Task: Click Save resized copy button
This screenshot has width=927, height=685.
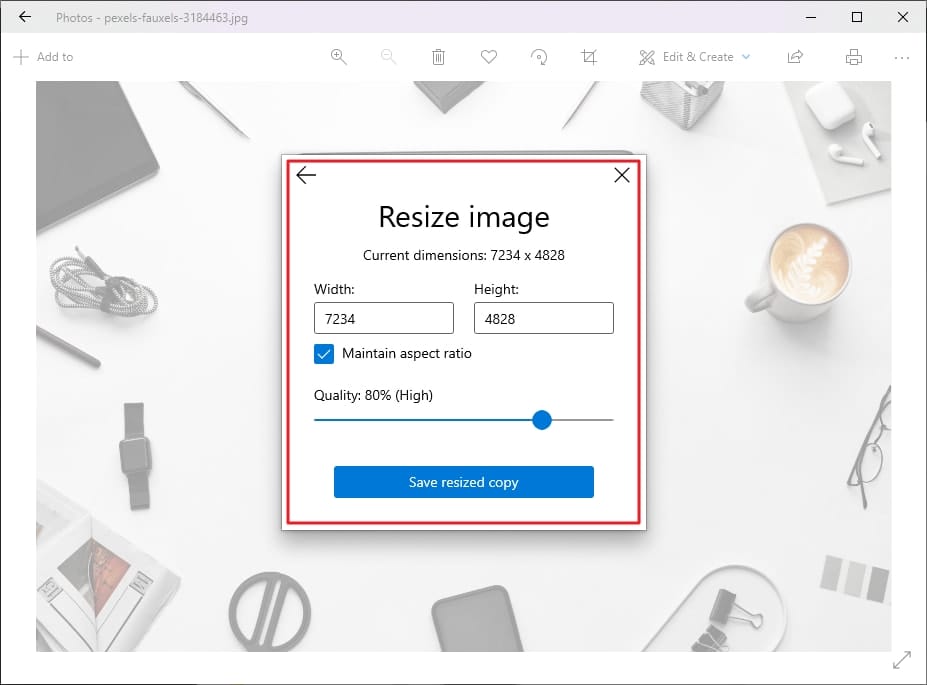Action: (x=464, y=482)
